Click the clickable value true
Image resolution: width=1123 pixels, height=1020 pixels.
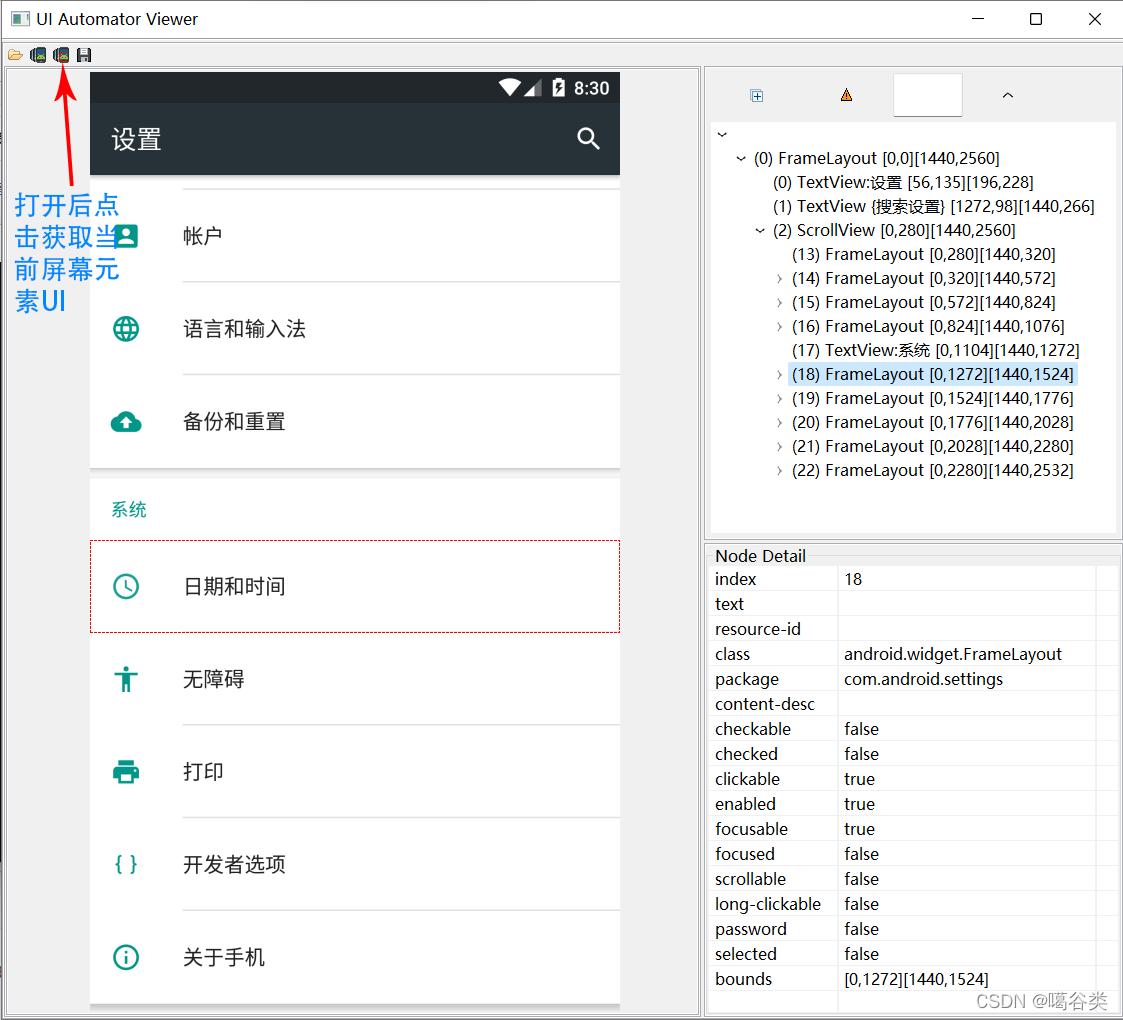[859, 779]
